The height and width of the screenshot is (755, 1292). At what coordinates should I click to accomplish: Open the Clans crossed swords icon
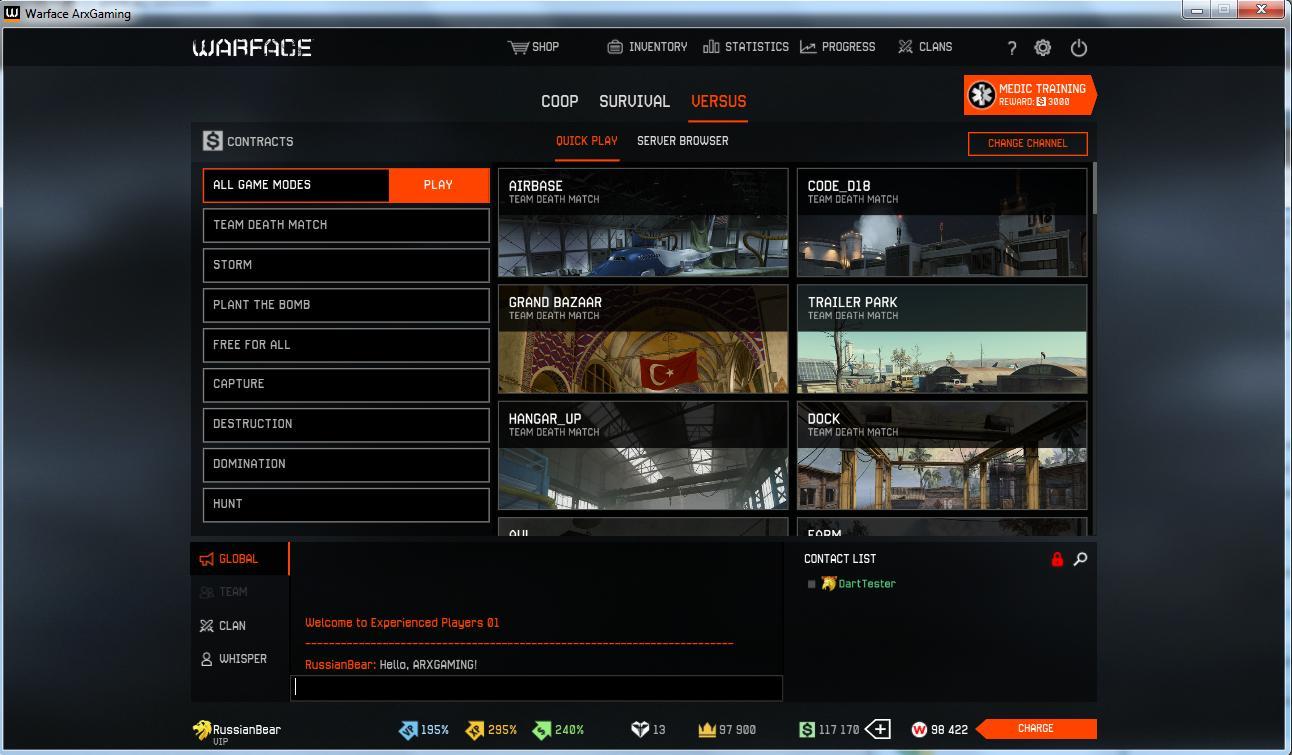(906, 47)
